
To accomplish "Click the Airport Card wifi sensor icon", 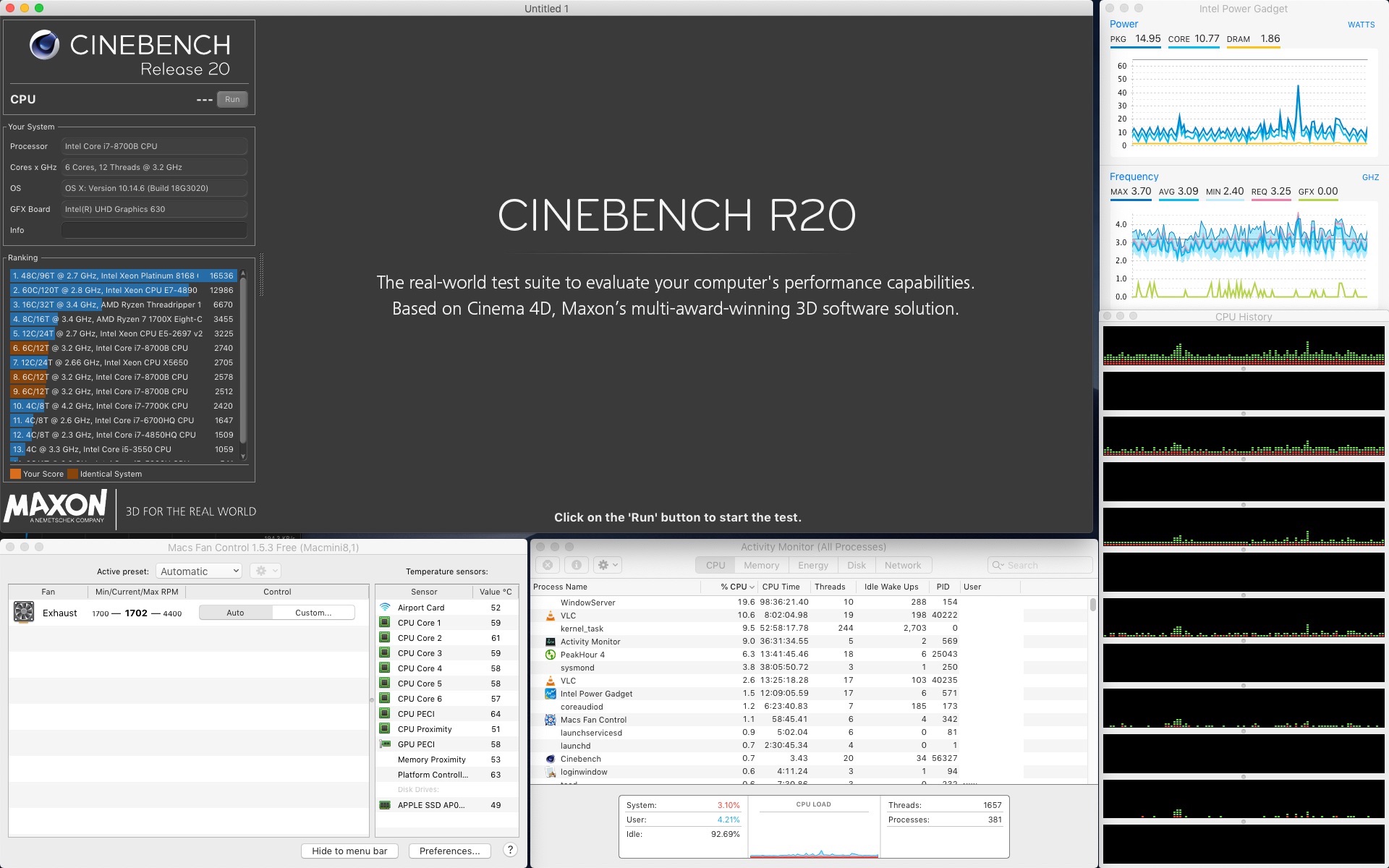I will (x=385, y=608).
